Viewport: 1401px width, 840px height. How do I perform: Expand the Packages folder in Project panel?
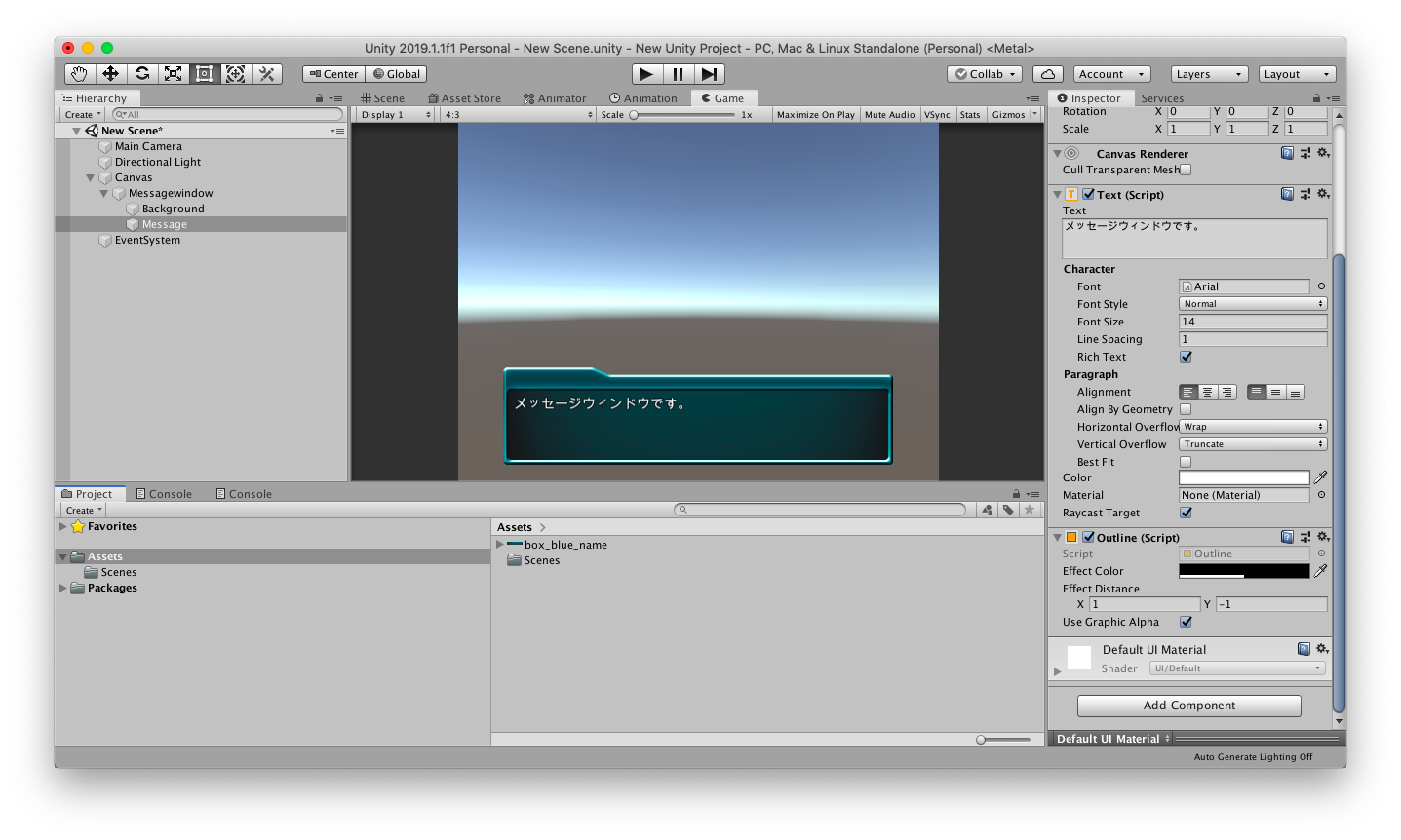tap(62, 587)
